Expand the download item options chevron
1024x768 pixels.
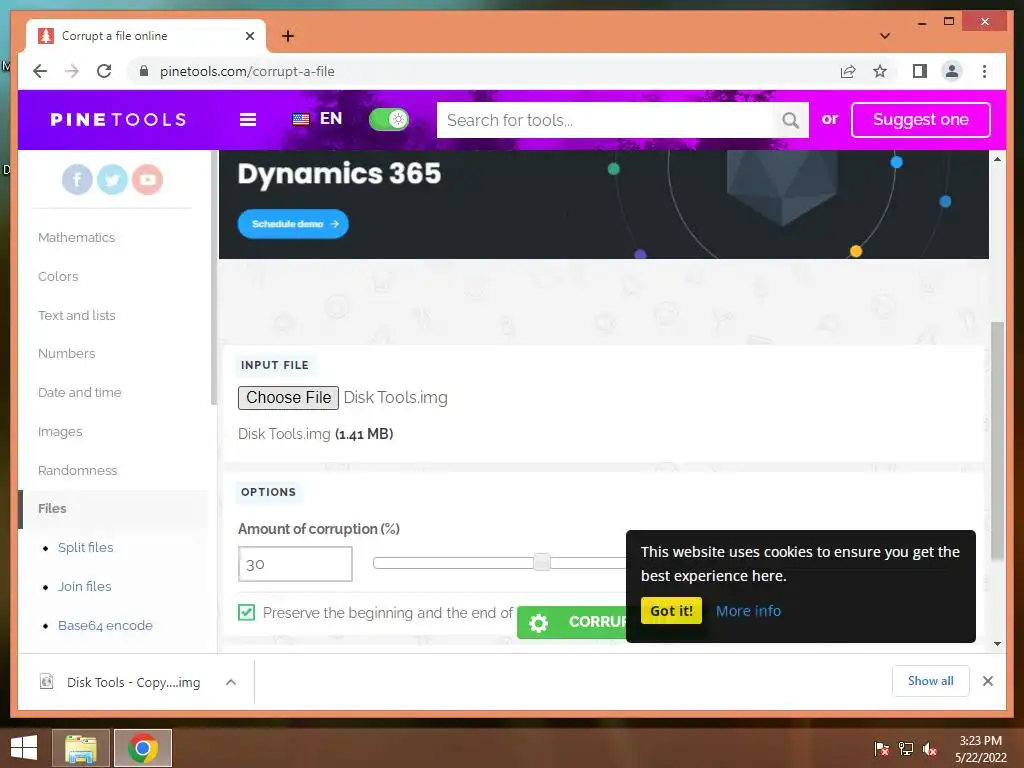pos(231,682)
